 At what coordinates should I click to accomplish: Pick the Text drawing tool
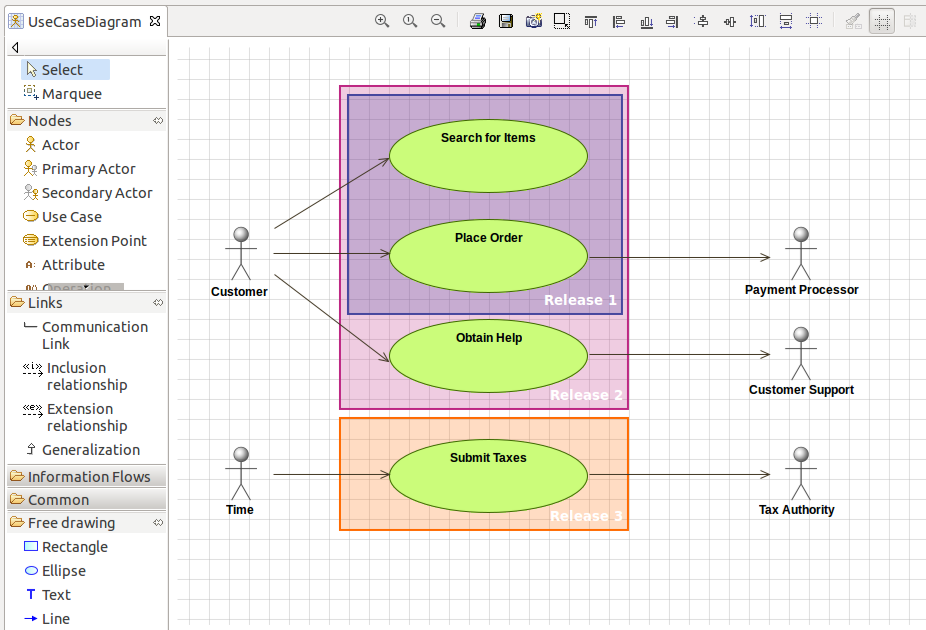click(x=48, y=595)
